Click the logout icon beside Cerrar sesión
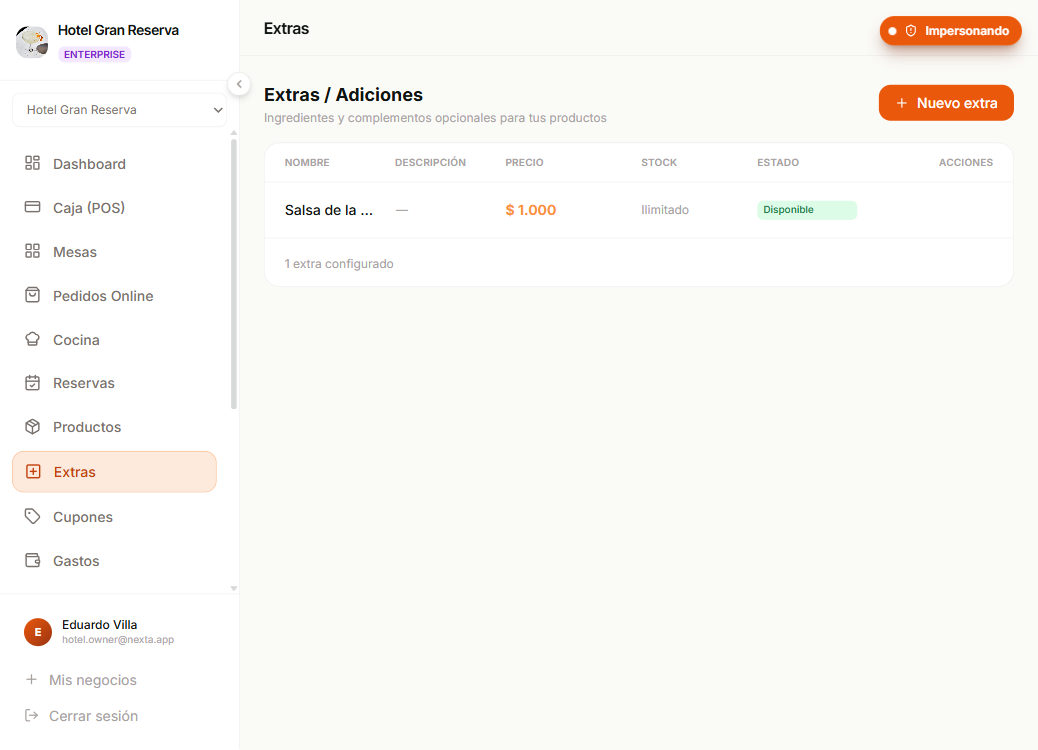This screenshot has height=750, width=1038. (31, 715)
